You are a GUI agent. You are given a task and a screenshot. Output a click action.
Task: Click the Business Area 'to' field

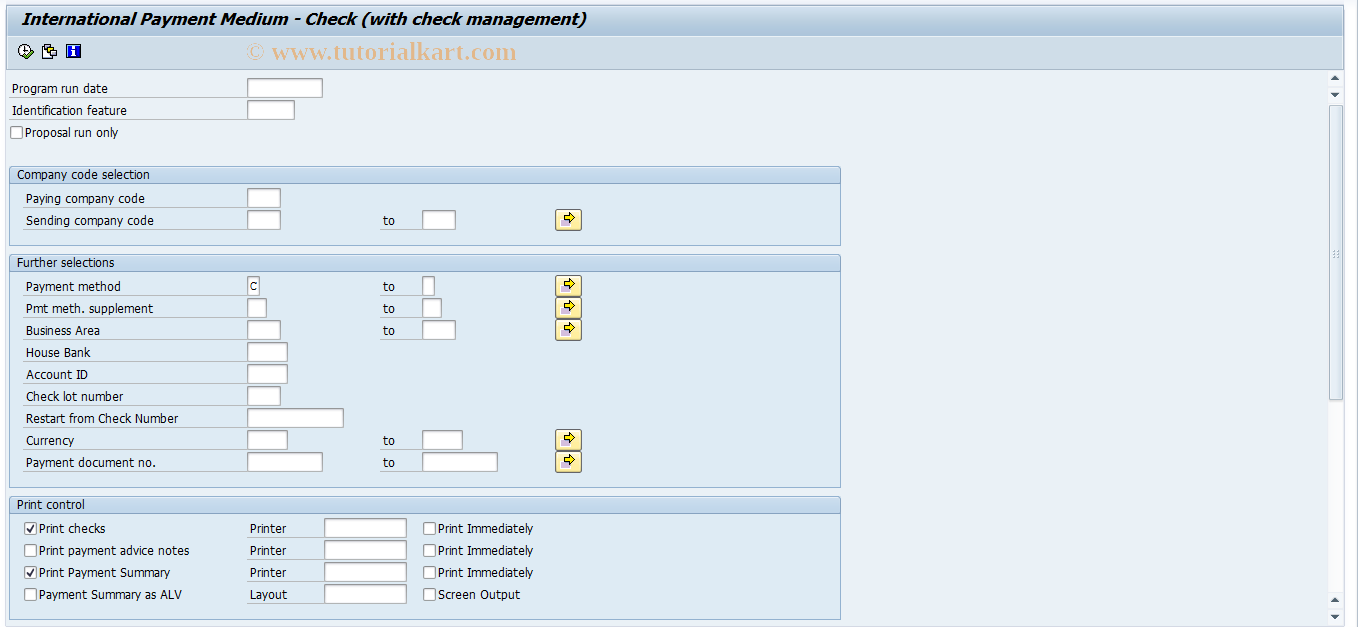coord(439,330)
